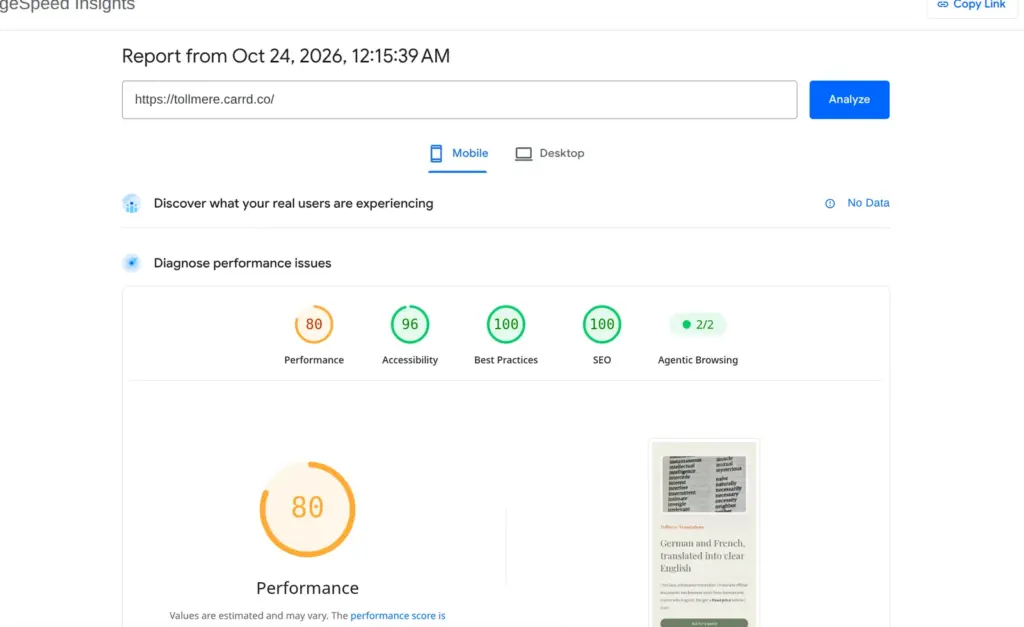Click the chain link icon
This screenshot has height=627, width=1024.
pos(942,5)
